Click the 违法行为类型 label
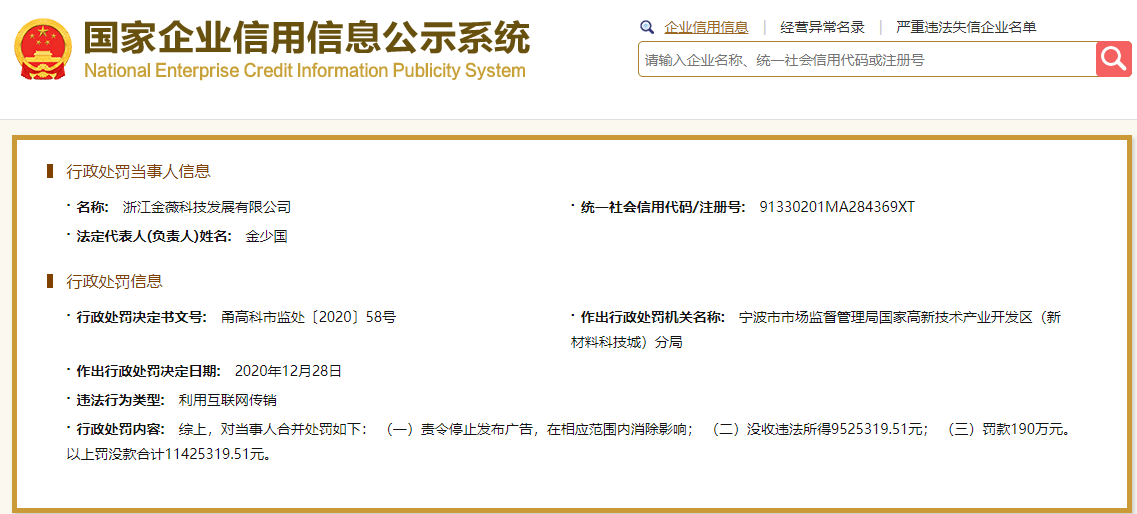 point(120,399)
